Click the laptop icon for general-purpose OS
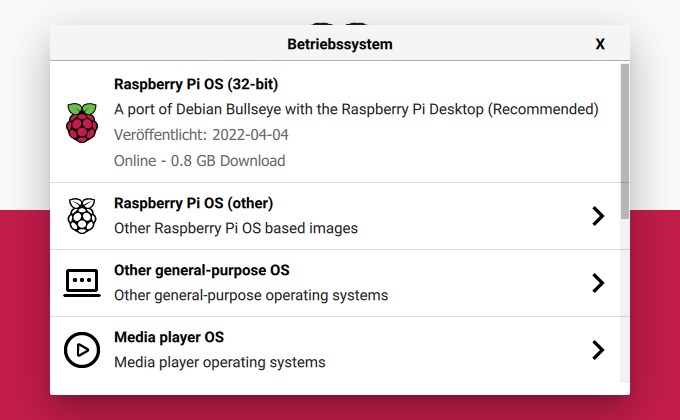Screen dimensions: 680x420 pos(82,283)
